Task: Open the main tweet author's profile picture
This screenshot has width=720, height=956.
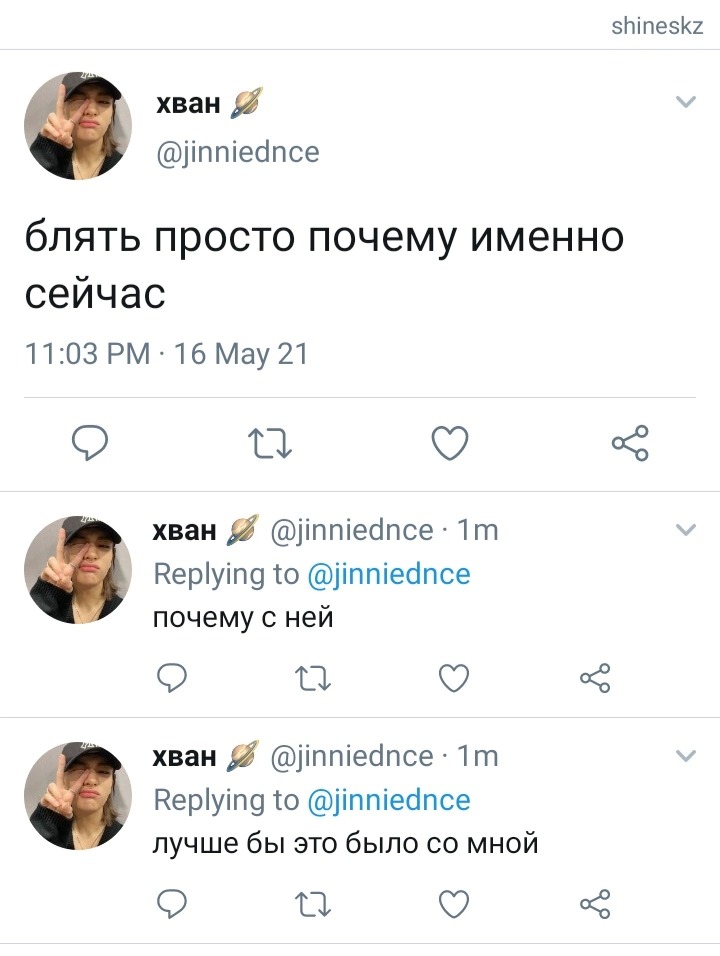Action: coord(78,126)
